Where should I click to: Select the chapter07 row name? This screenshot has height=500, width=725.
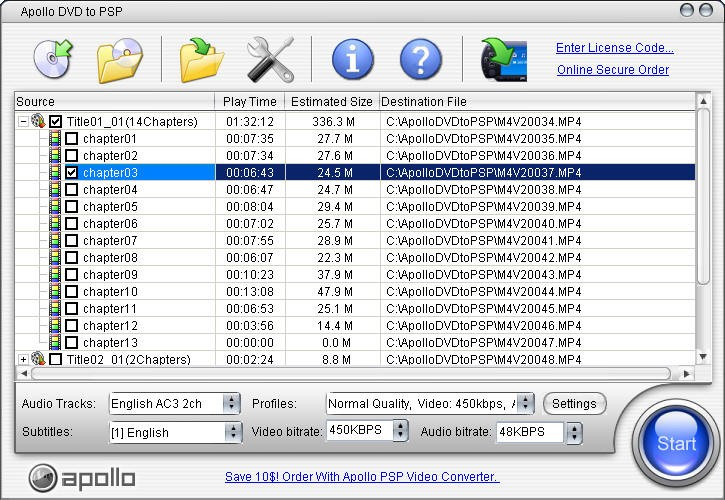pyautogui.click(x=110, y=241)
